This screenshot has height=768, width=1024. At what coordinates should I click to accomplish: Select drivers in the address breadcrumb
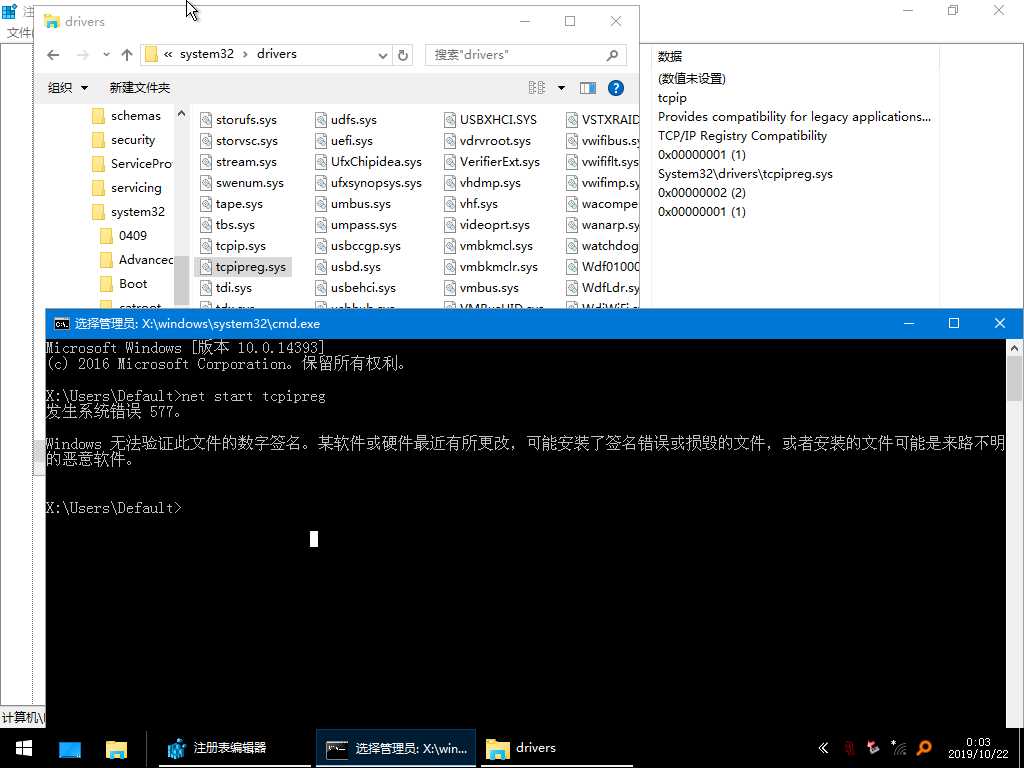click(277, 54)
